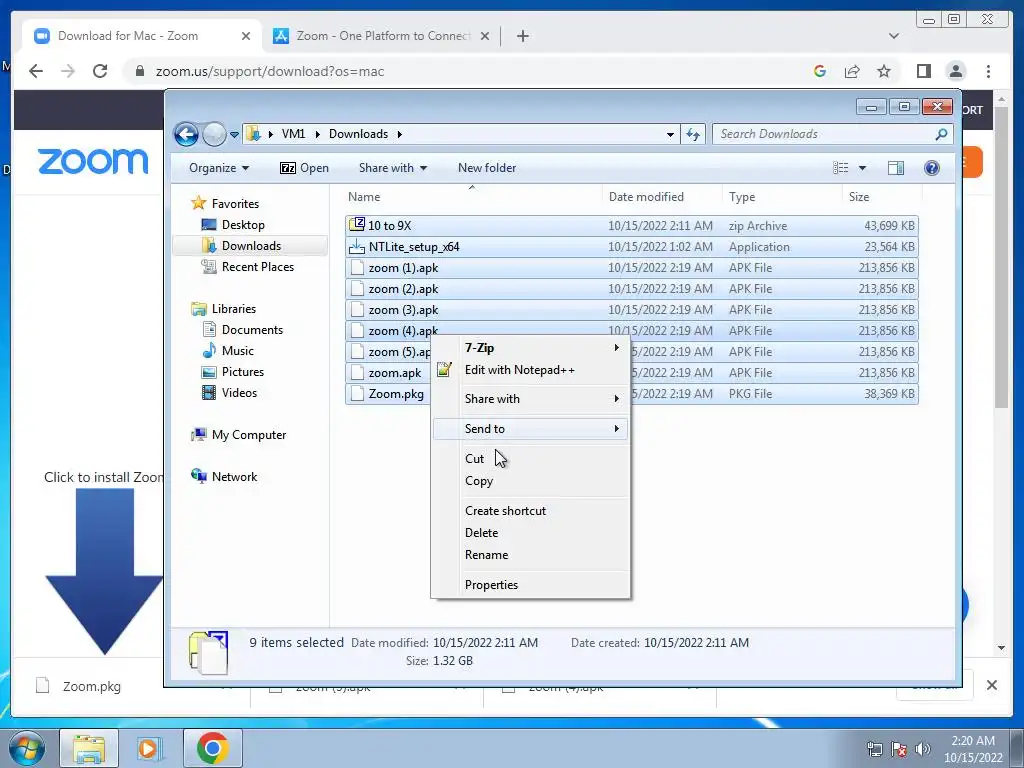
Task: Select zoom (1).apk file
Action: tap(632, 268)
